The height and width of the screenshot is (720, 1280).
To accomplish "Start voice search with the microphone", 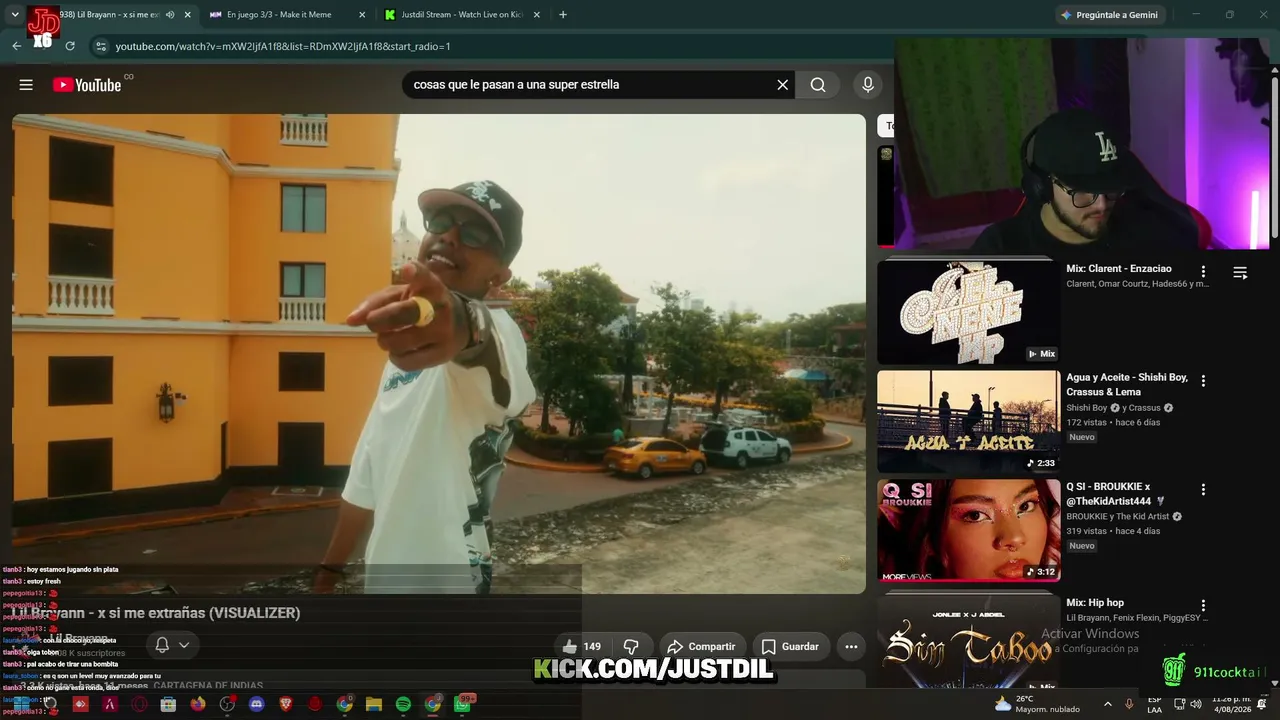I will 868,85.
